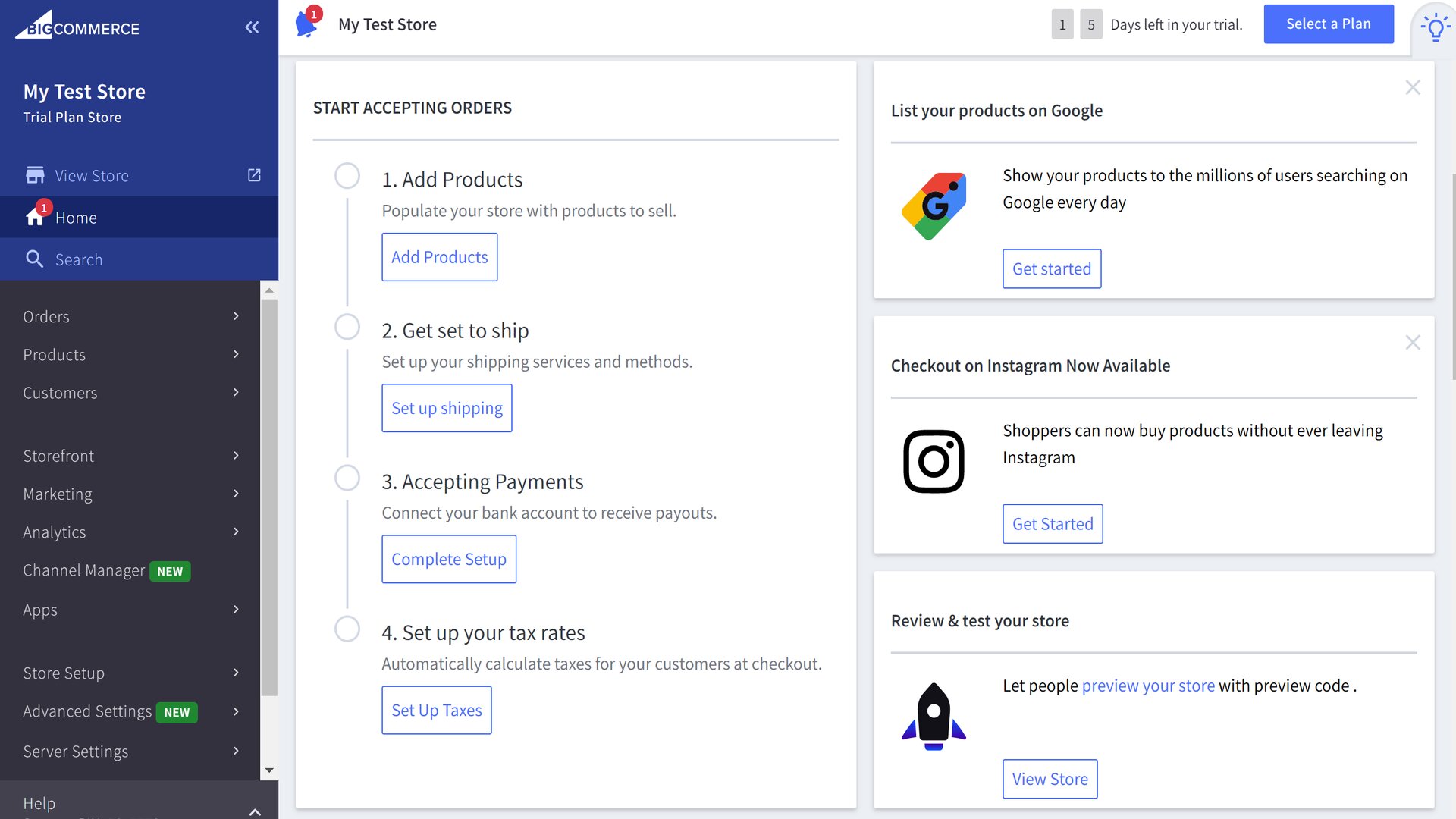The image size is (1456, 819).
Task: Expand the Help section arrow
Action: 255,811
